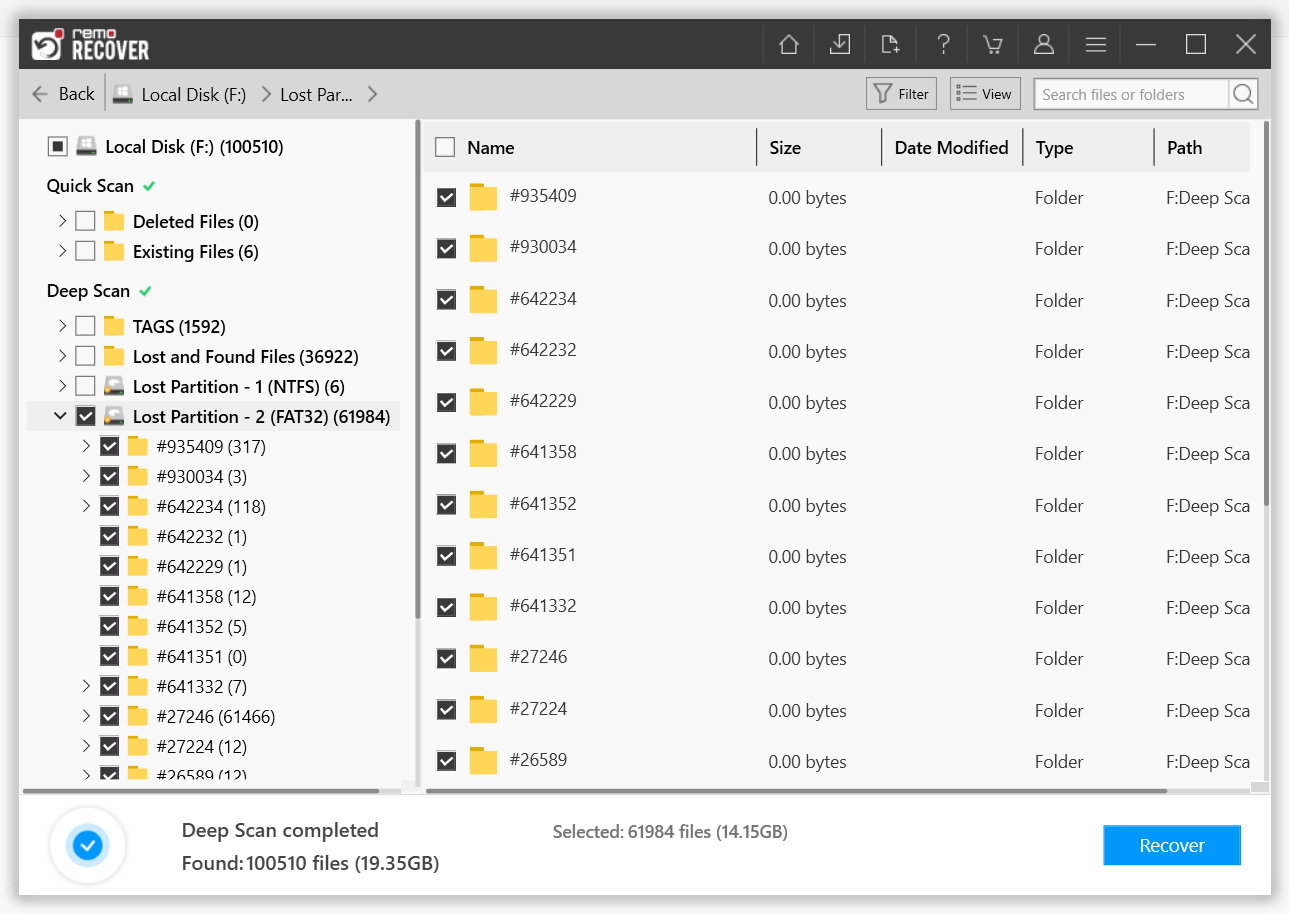The image size is (1289, 914).
Task: Click the user account icon
Action: coord(1044,44)
